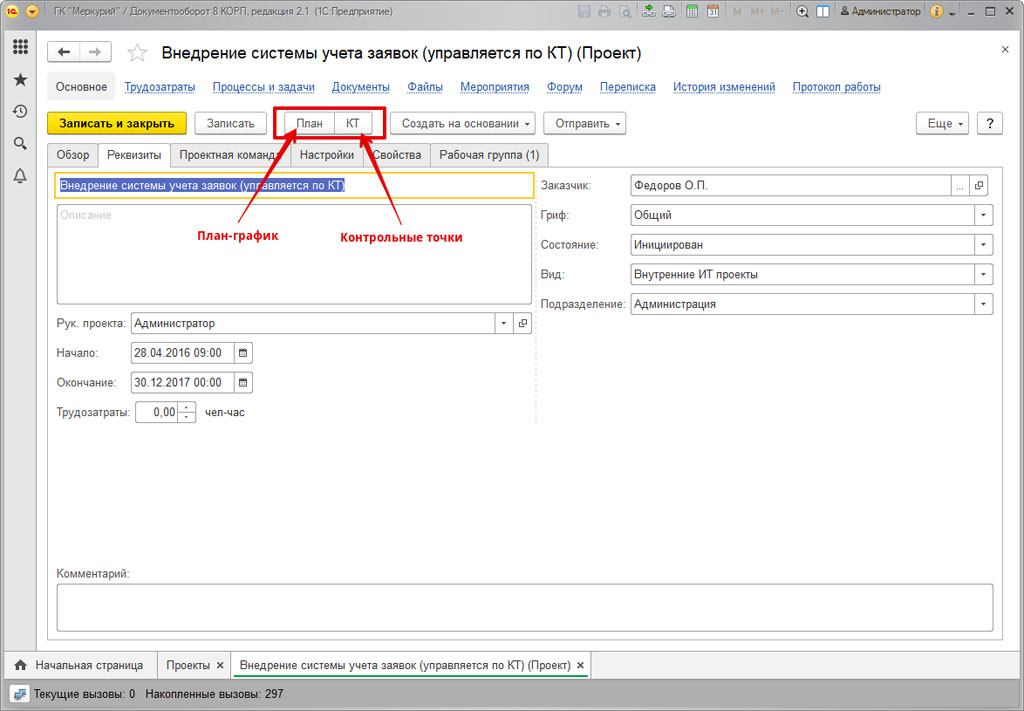
Task: Open main menu orange dropdown circle
Action: click(31, 12)
